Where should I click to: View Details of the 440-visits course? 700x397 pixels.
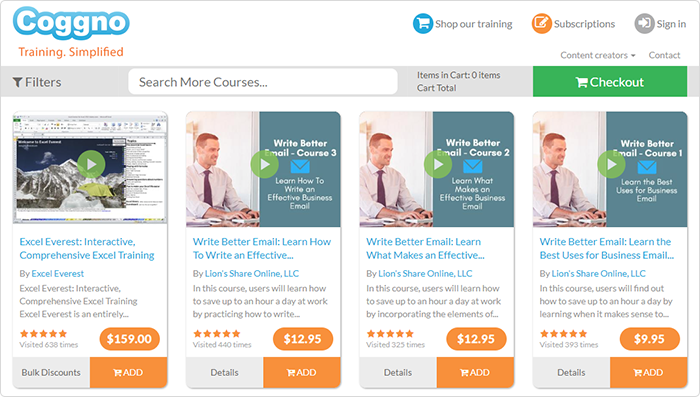[x=225, y=372]
